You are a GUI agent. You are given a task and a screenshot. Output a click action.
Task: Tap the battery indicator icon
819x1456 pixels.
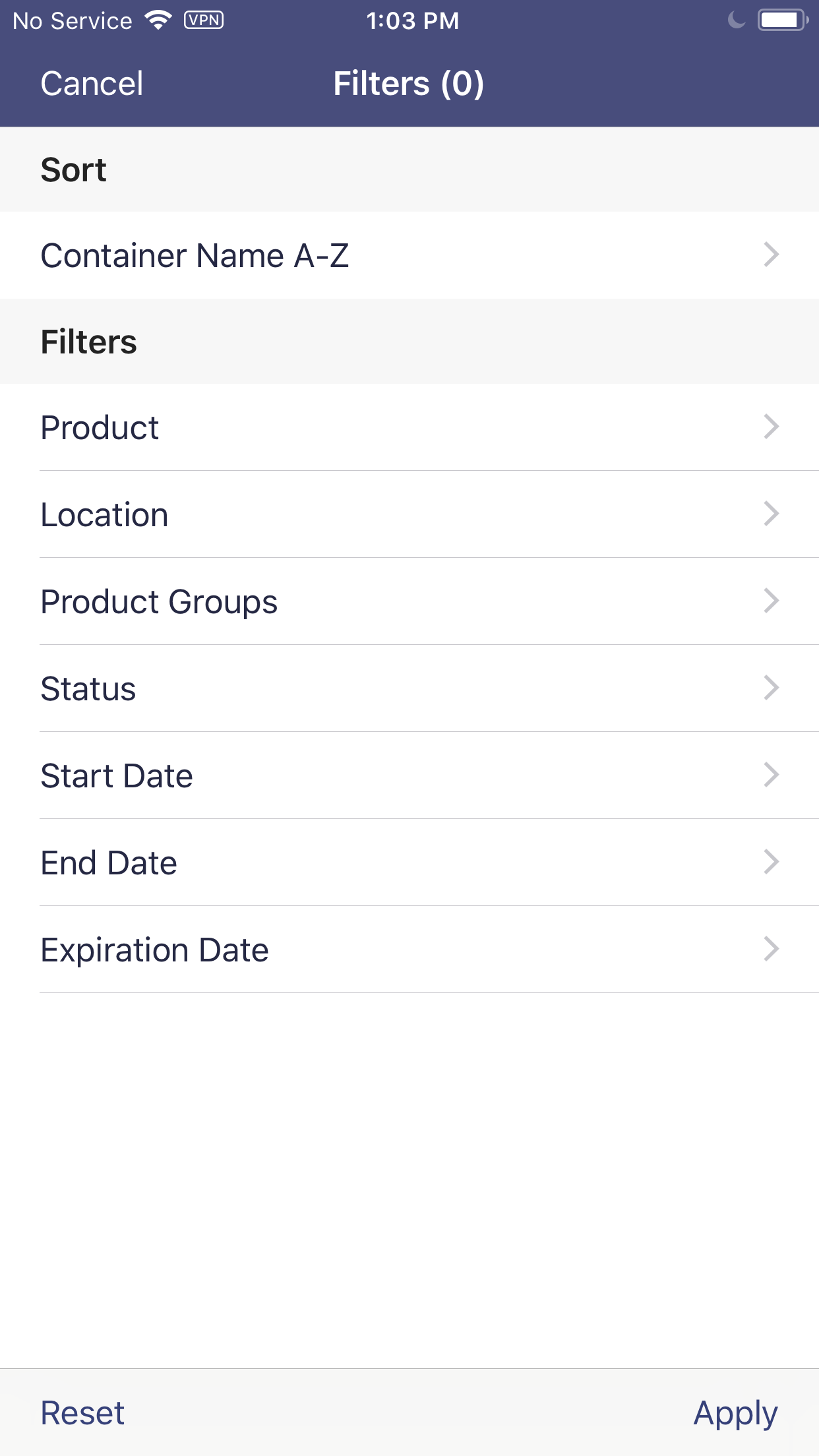click(x=783, y=20)
